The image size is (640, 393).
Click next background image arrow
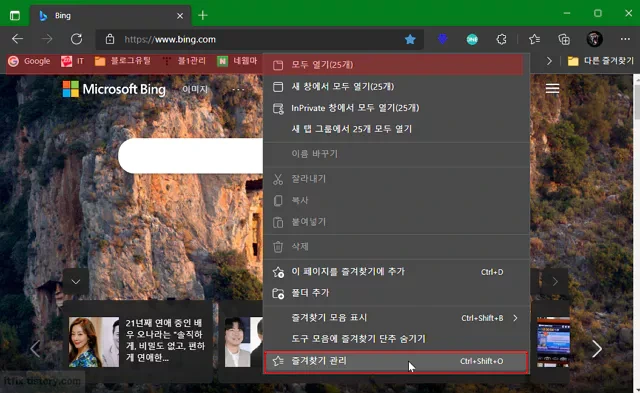point(555,282)
